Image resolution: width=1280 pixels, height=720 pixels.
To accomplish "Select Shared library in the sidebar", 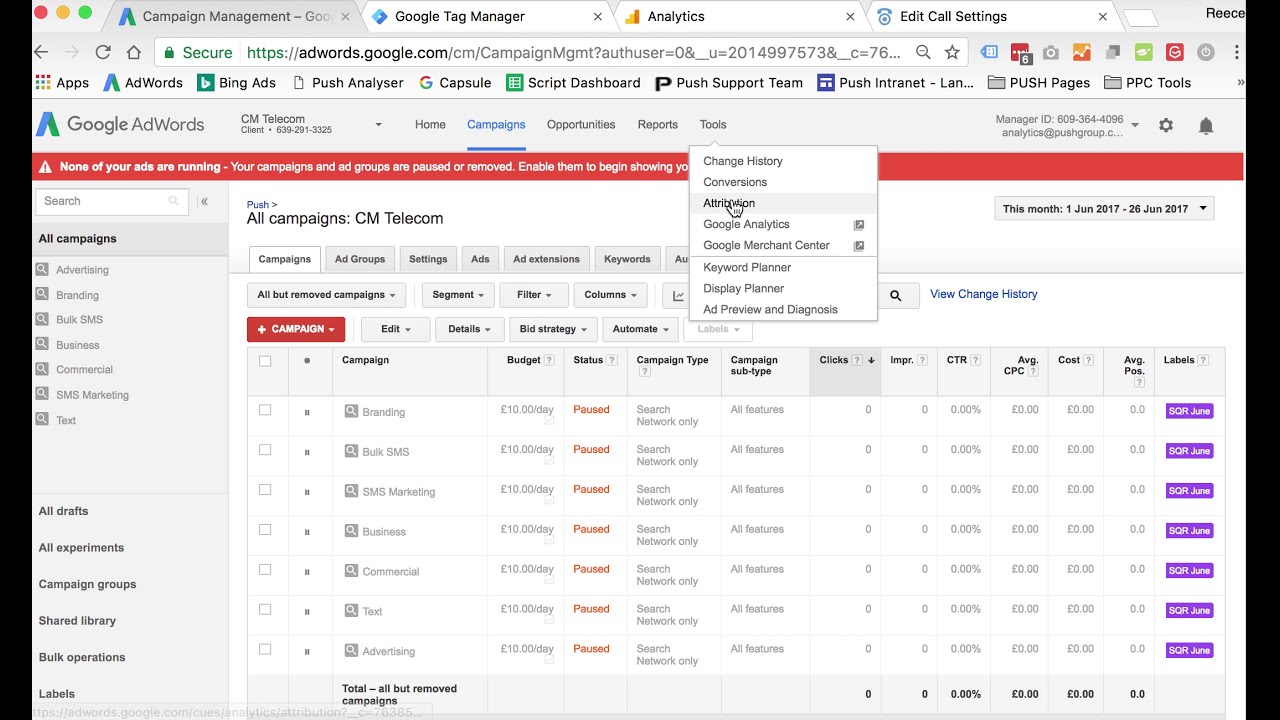I will pos(77,621).
